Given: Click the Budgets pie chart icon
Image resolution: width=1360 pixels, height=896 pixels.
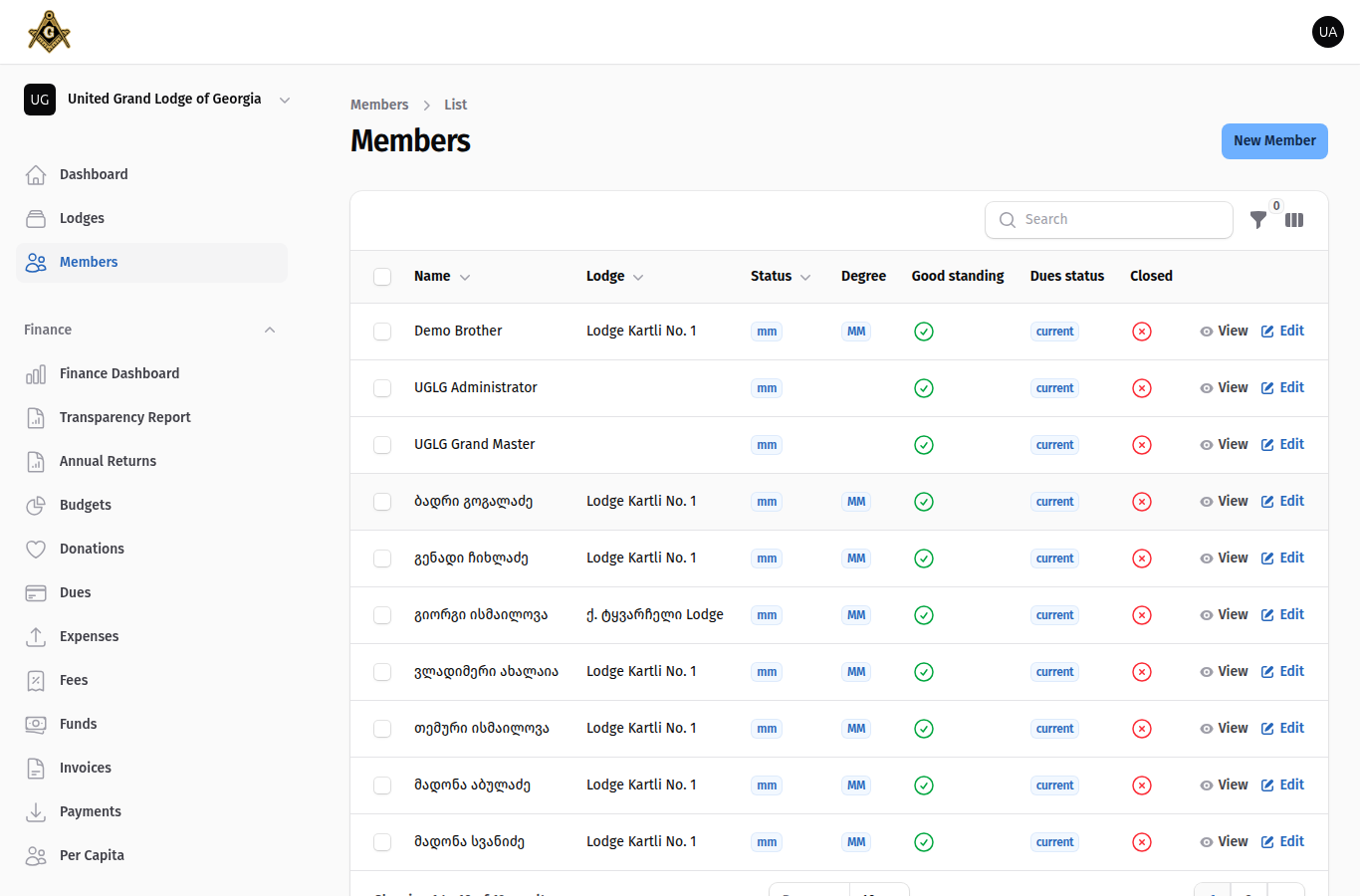Looking at the screenshot, I should (x=36, y=505).
